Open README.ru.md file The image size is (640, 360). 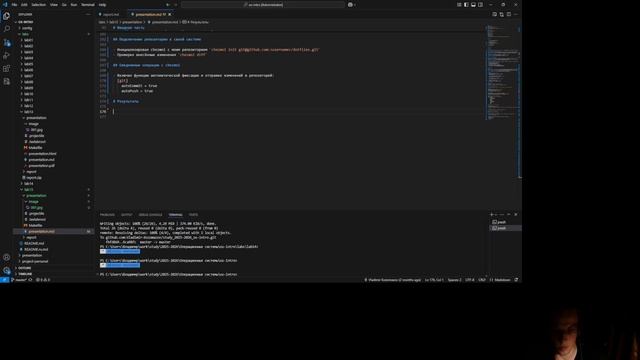click(x=53, y=249)
